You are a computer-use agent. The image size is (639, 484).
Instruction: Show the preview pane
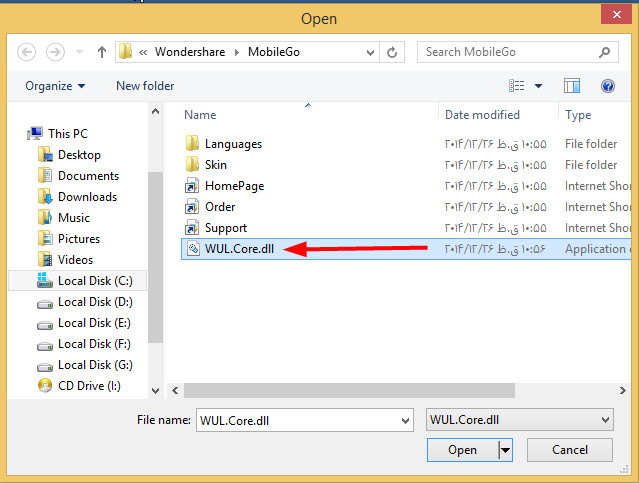coord(572,86)
